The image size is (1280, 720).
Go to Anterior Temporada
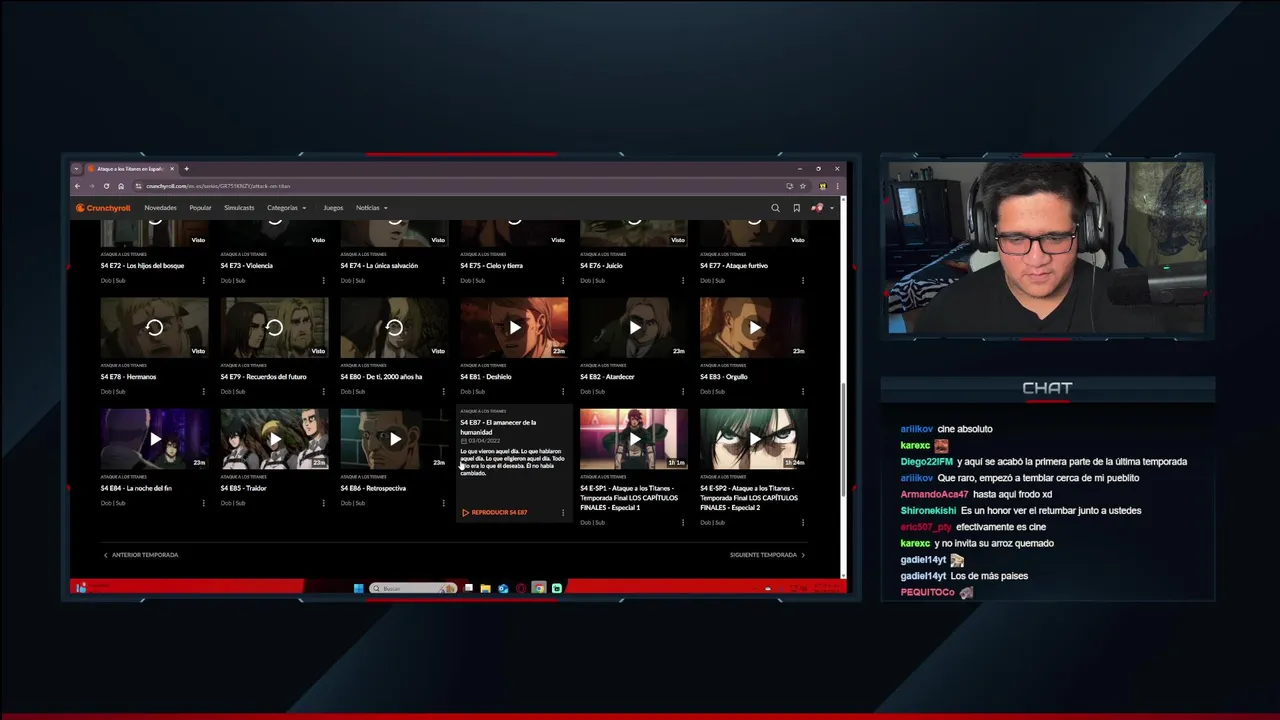[x=141, y=555]
